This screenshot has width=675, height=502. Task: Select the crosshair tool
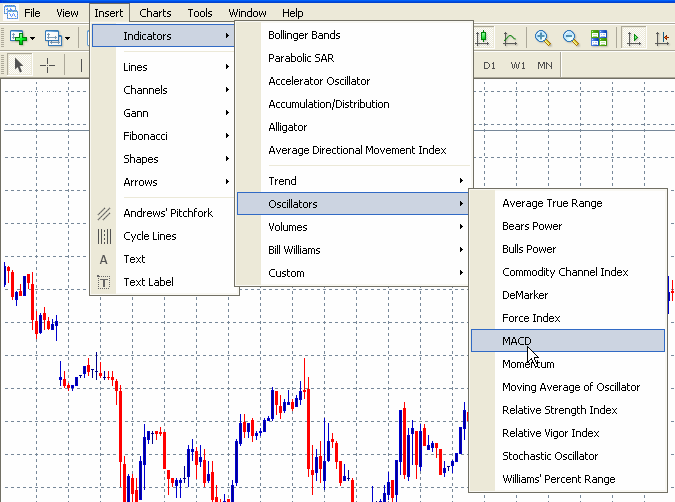(47, 65)
